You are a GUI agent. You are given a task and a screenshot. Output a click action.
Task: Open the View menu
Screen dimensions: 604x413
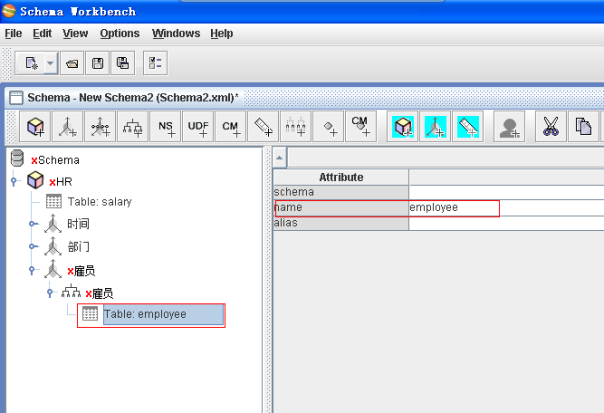(x=75, y=34)
